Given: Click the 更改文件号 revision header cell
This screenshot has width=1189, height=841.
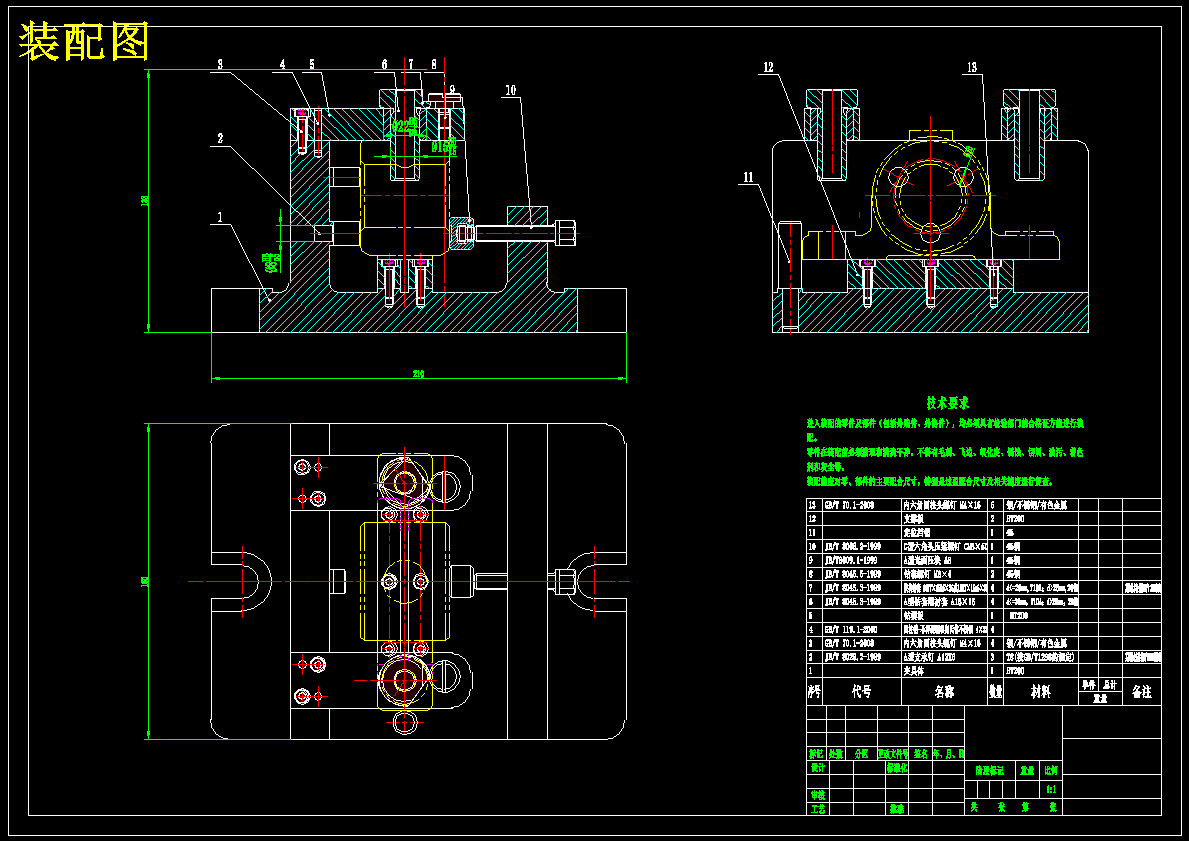Looking at the screenshot, I should click(x=893, y=754).
